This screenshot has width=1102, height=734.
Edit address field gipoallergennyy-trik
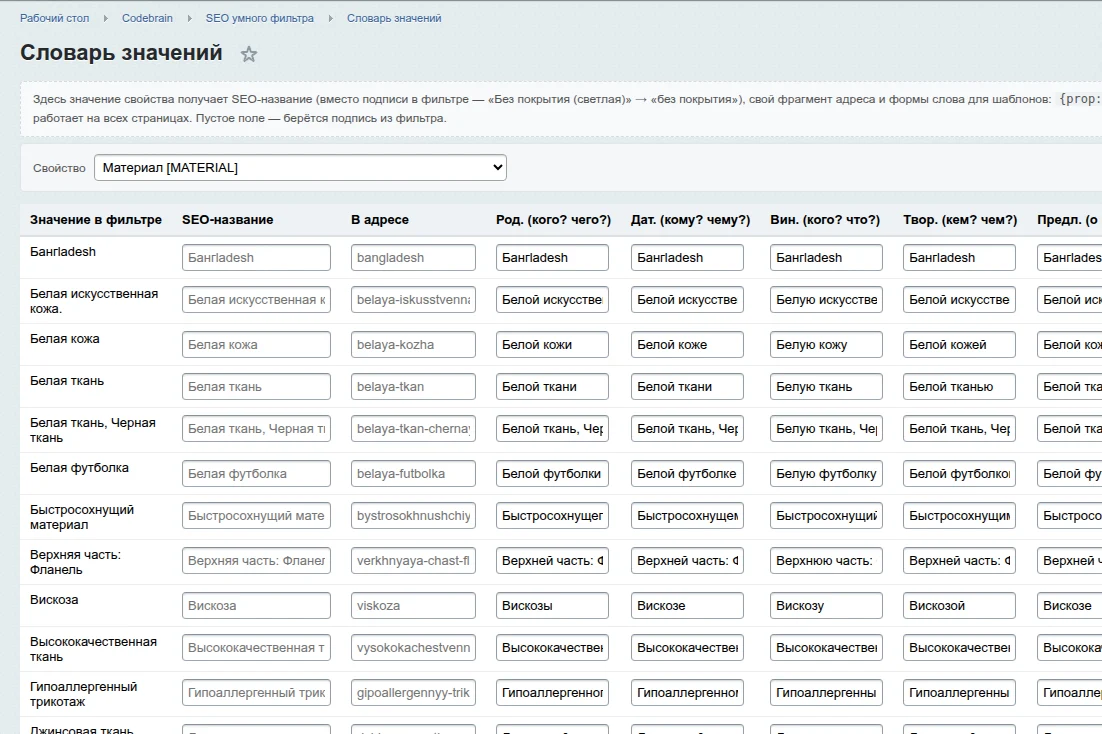tap(413, 693)
